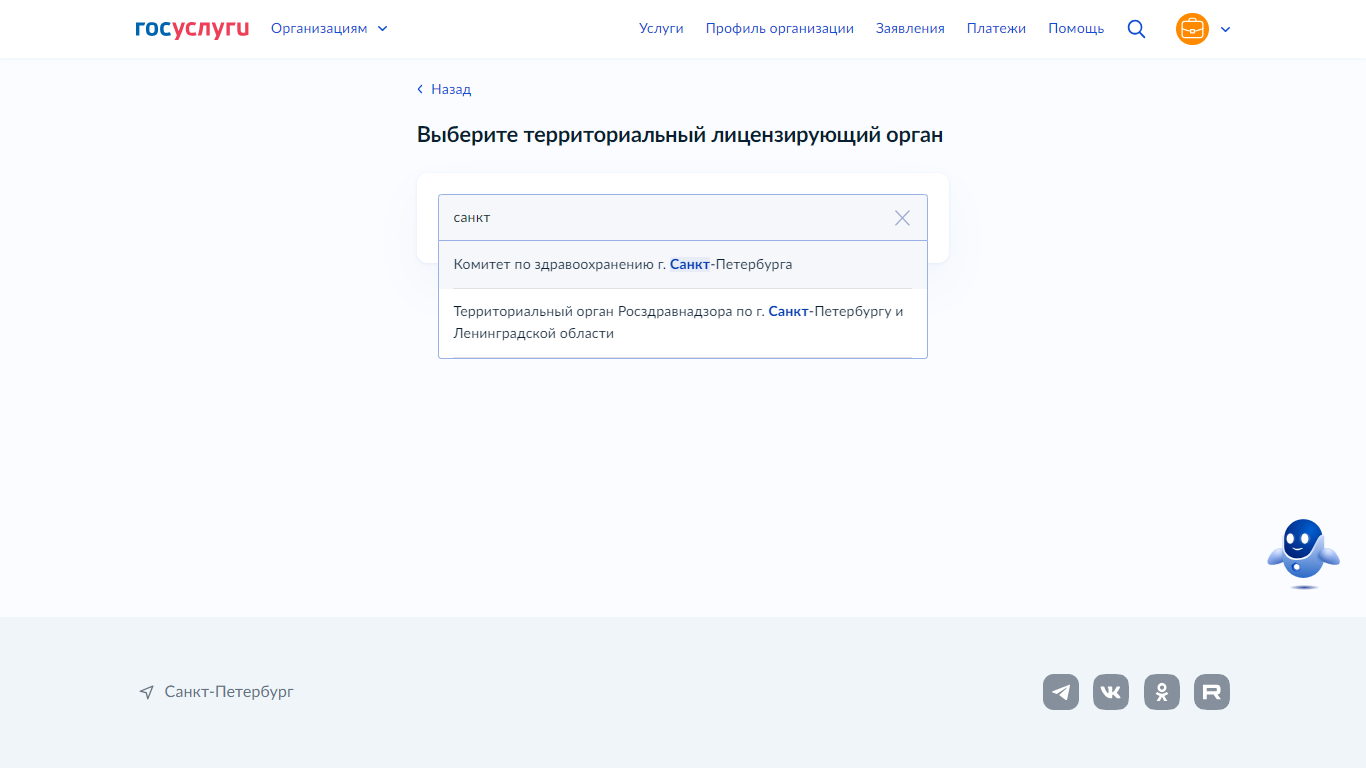Click the orange briefcase account icon
This screenshot has width=1366, height=768.
click(1191, 29)
